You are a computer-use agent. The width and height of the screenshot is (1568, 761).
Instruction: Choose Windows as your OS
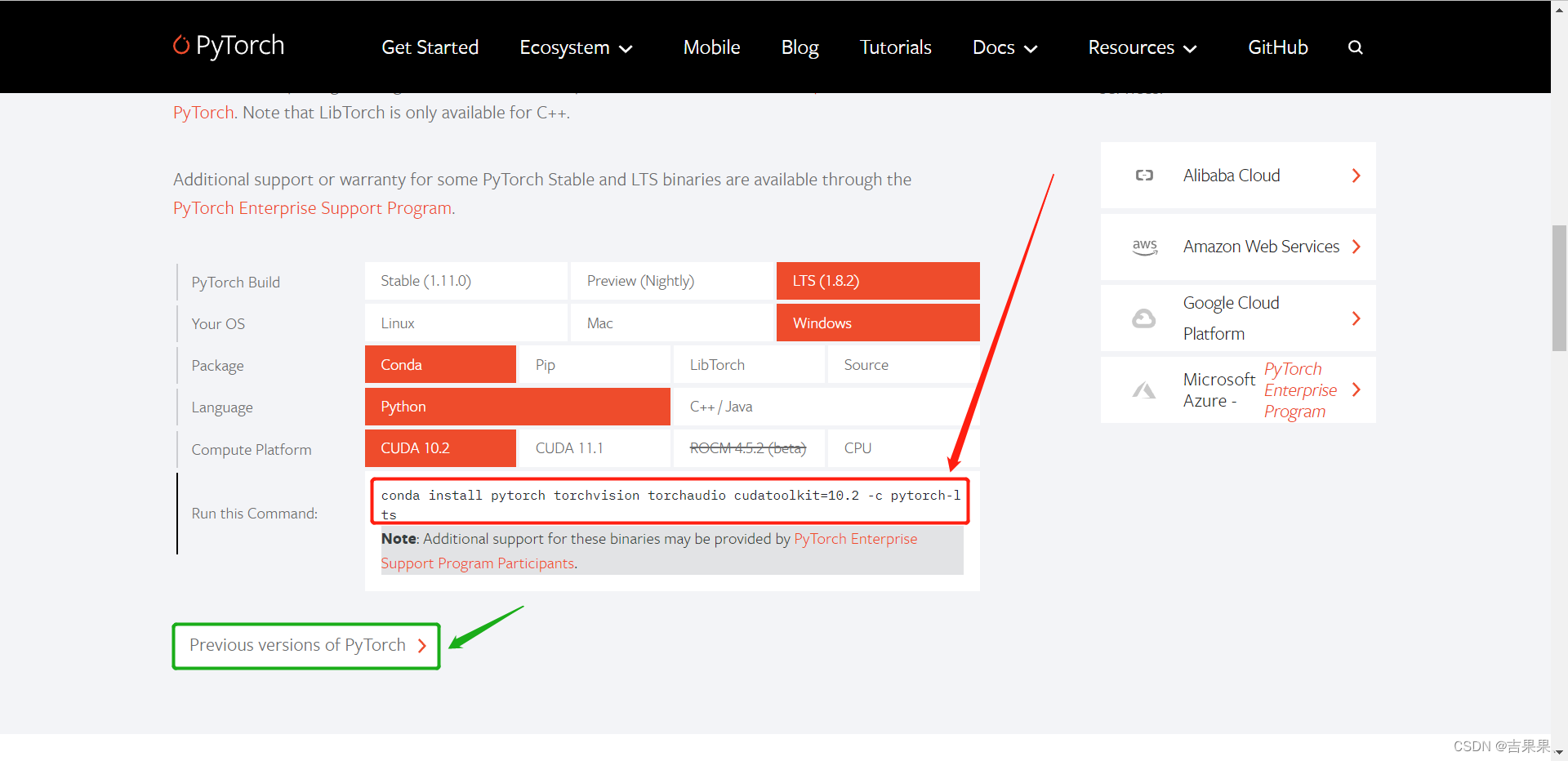[x=878, y=323]
